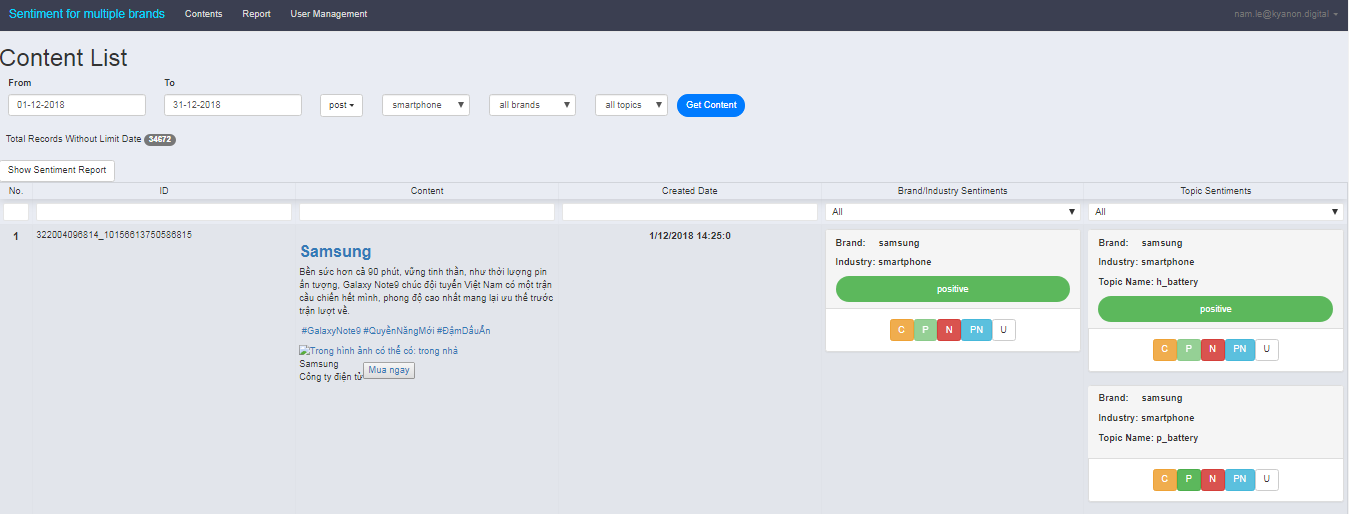The width and height of the screenshot is (1349, 514).
Task: Select PN for h_battery topic
Action: [x=1240, y=350]
